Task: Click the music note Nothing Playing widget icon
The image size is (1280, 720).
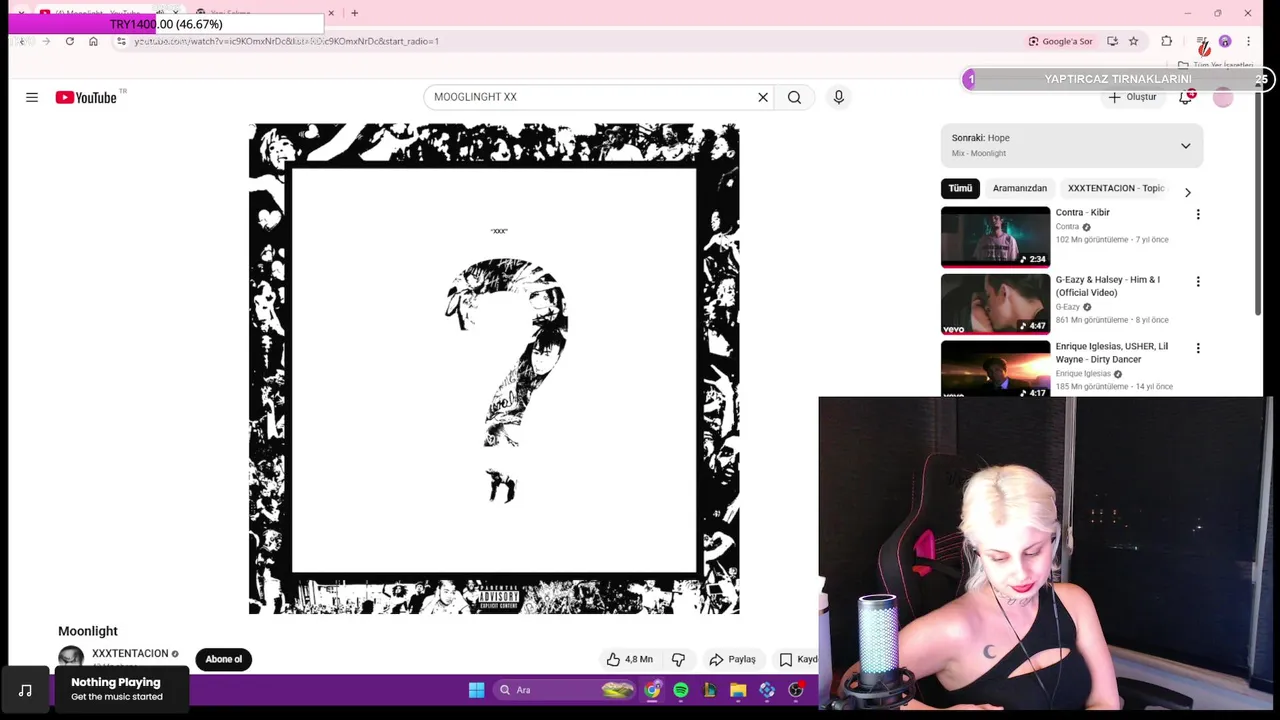Action: pos(26,690)
